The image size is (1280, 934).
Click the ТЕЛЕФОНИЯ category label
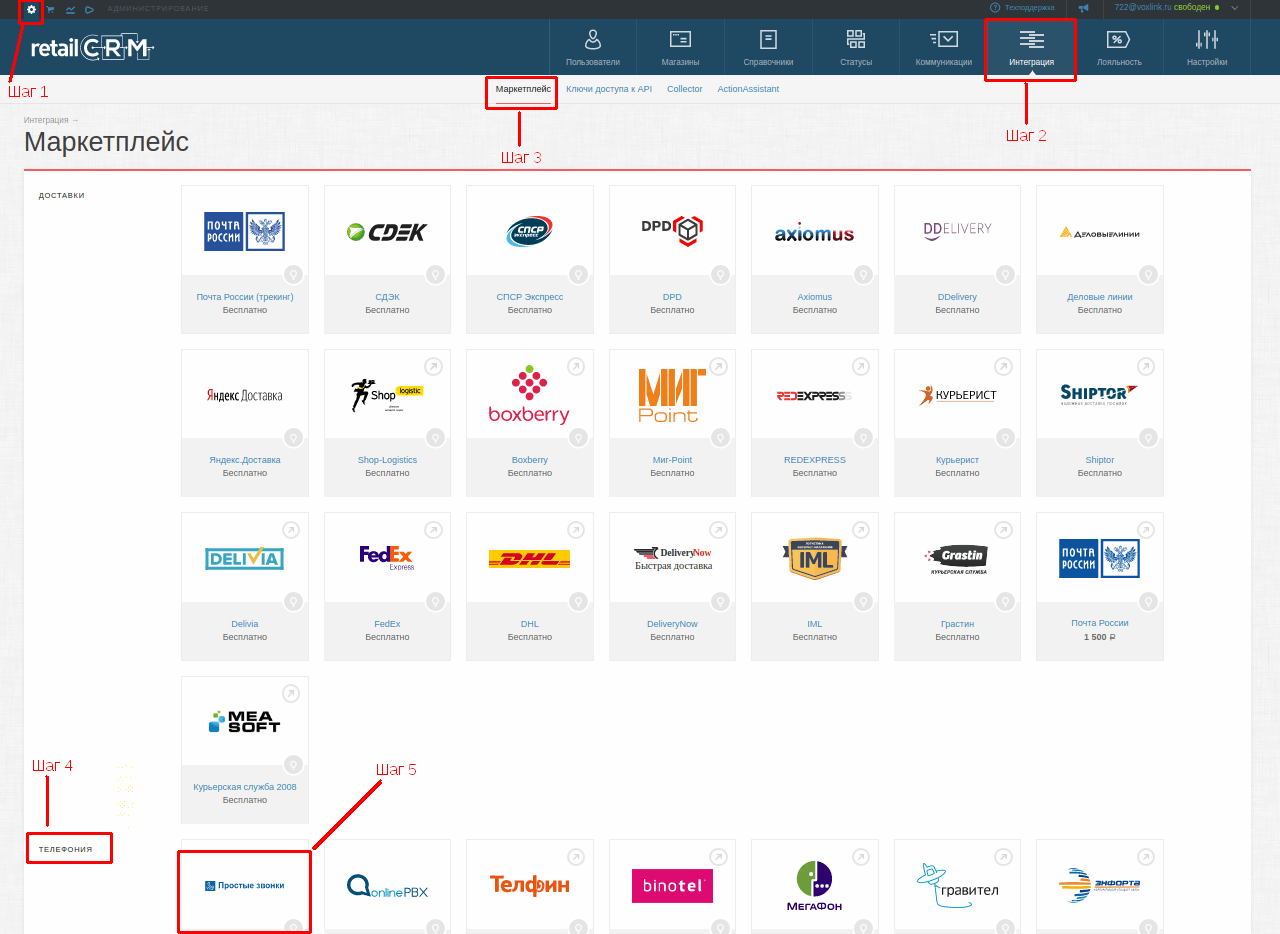(66, 849)
